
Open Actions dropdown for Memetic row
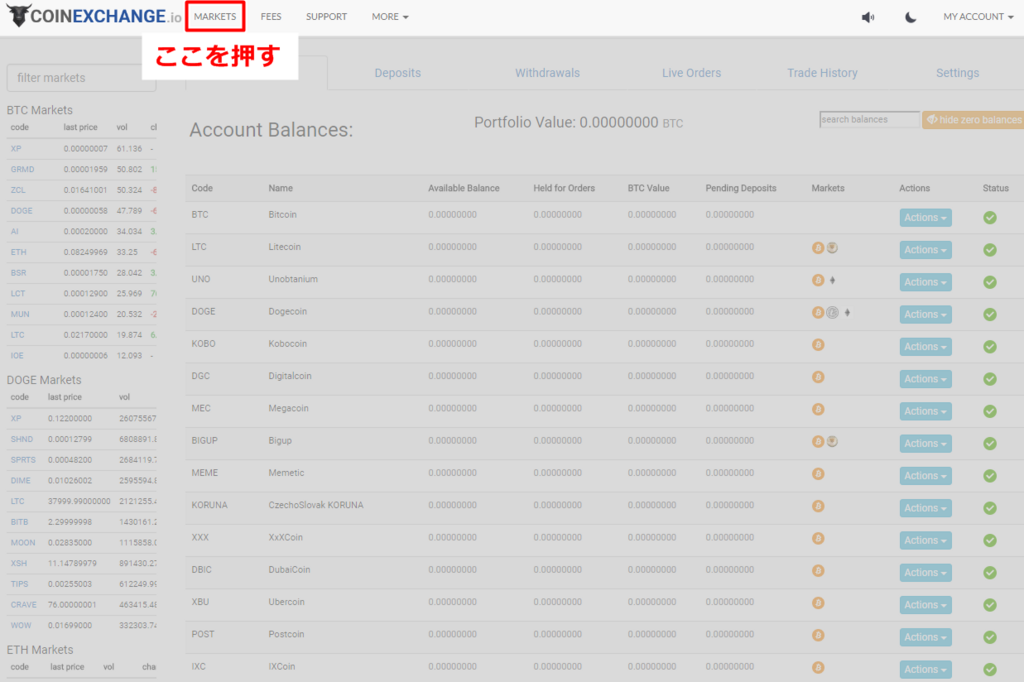pyautogui.click(x=925, y=476)
